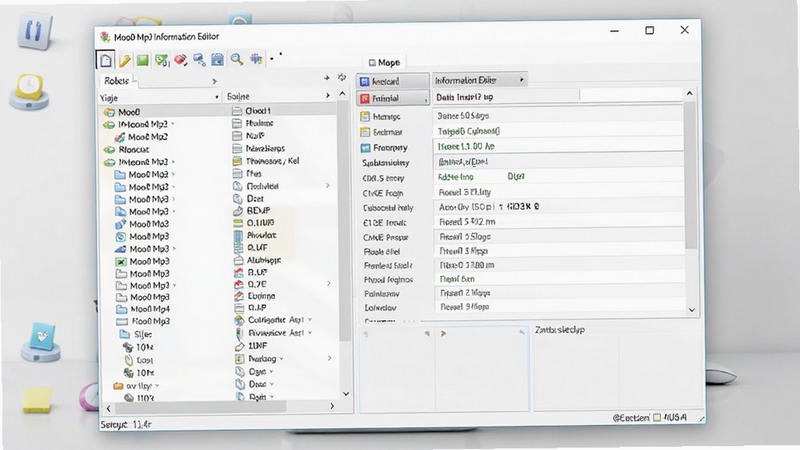Open the Yiaje column dropdown arrow
Screen dimensions: 800x450
click(x=217, y=97)
